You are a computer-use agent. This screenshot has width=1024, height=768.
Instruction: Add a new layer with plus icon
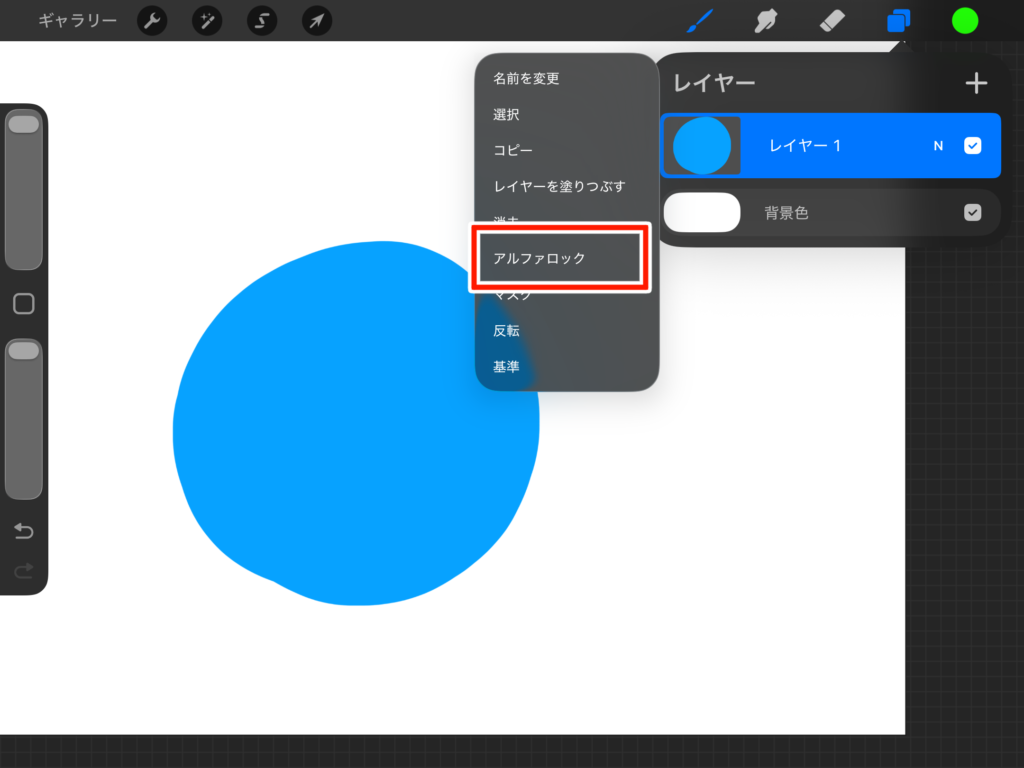click(975, 83)
